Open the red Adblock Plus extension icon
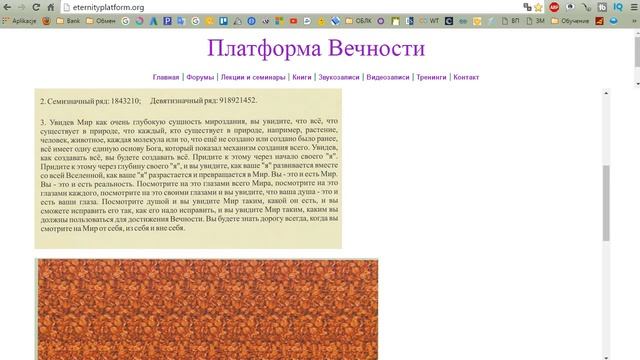Screen dimensions: 640x360 554,7
